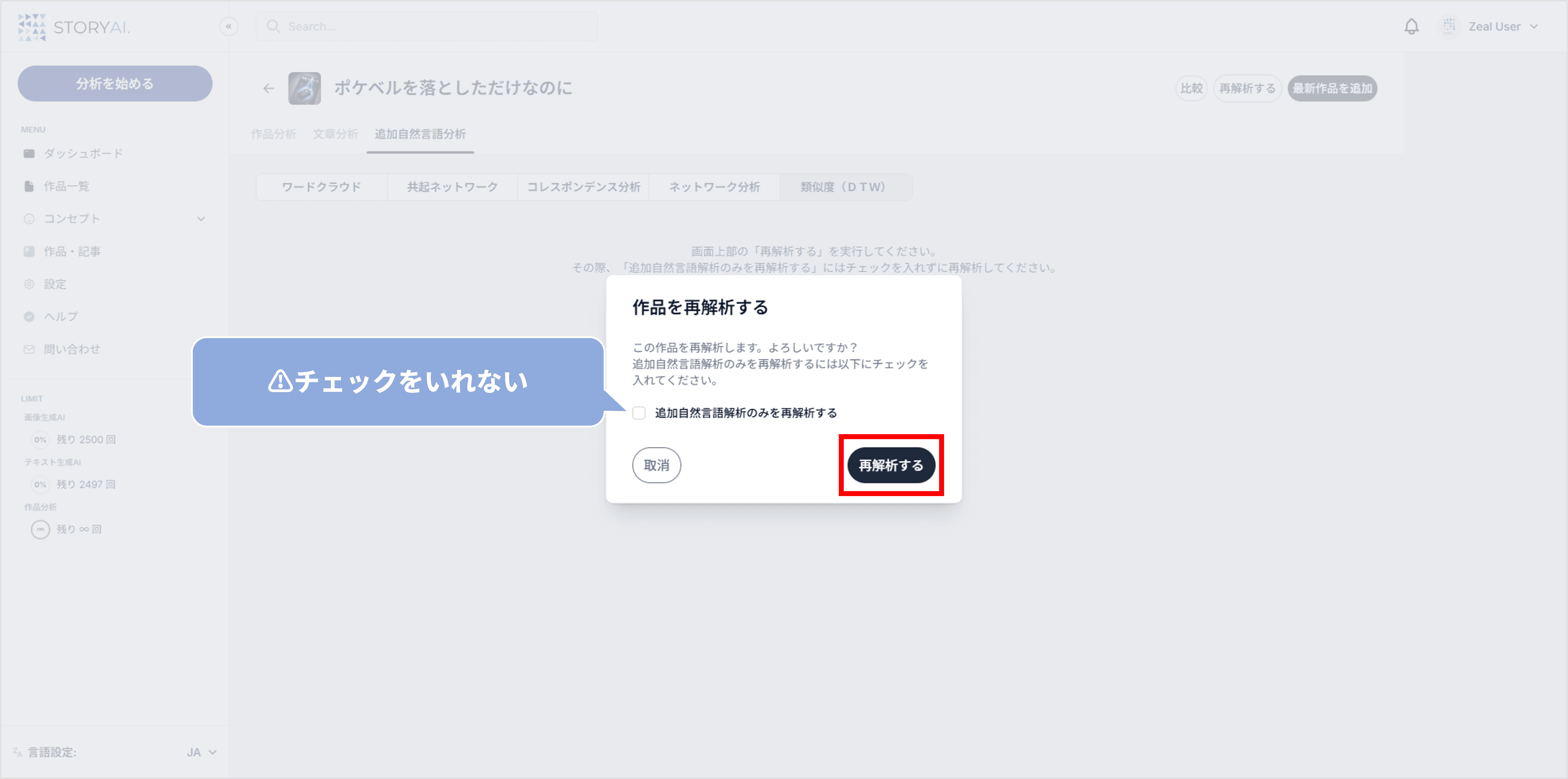Collapse the sidebar with the double-chevron button
This screenshot has width=1568, height=779.
[228, 27]
